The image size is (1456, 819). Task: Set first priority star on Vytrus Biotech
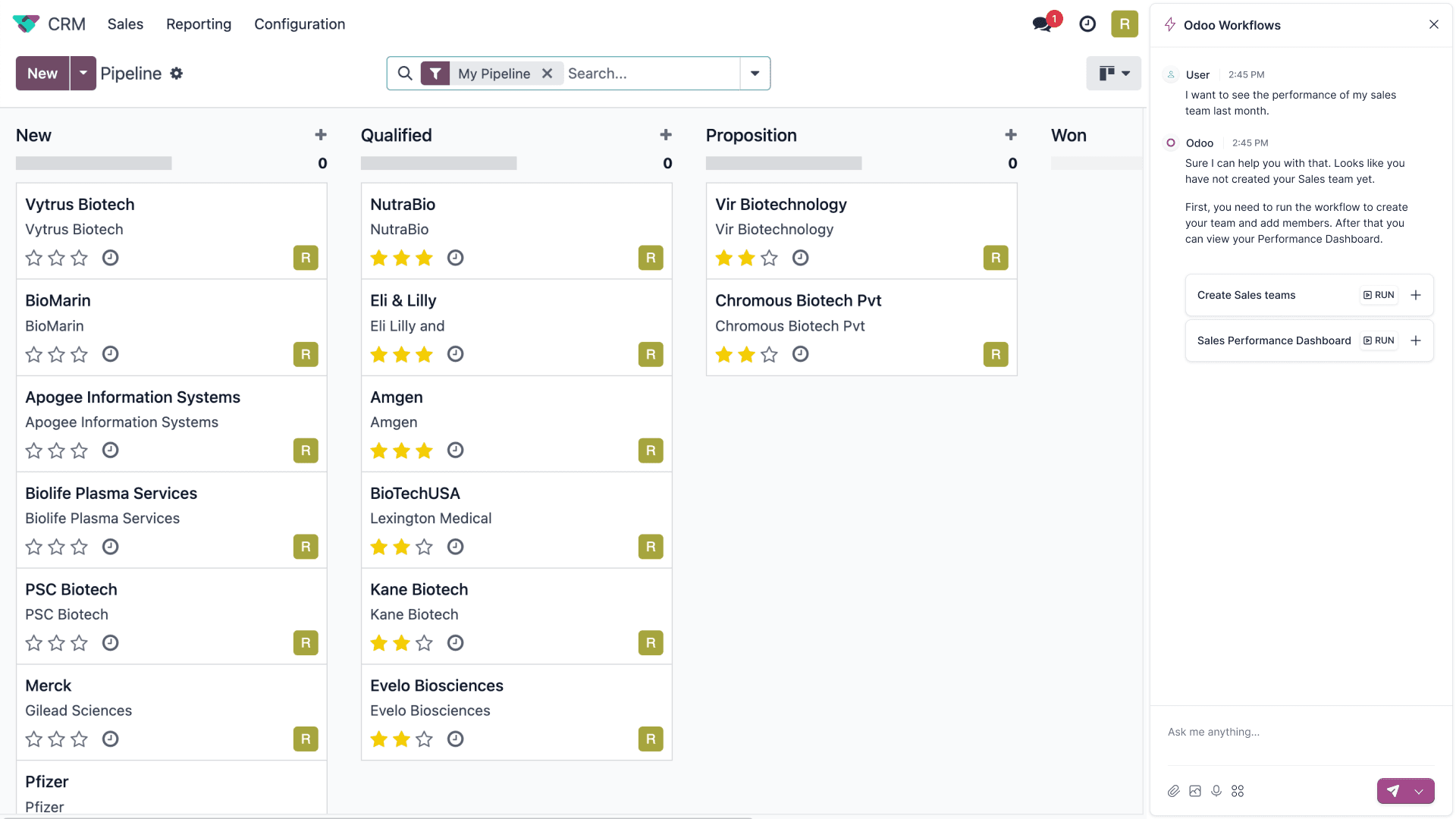click(x=34, y=258)
